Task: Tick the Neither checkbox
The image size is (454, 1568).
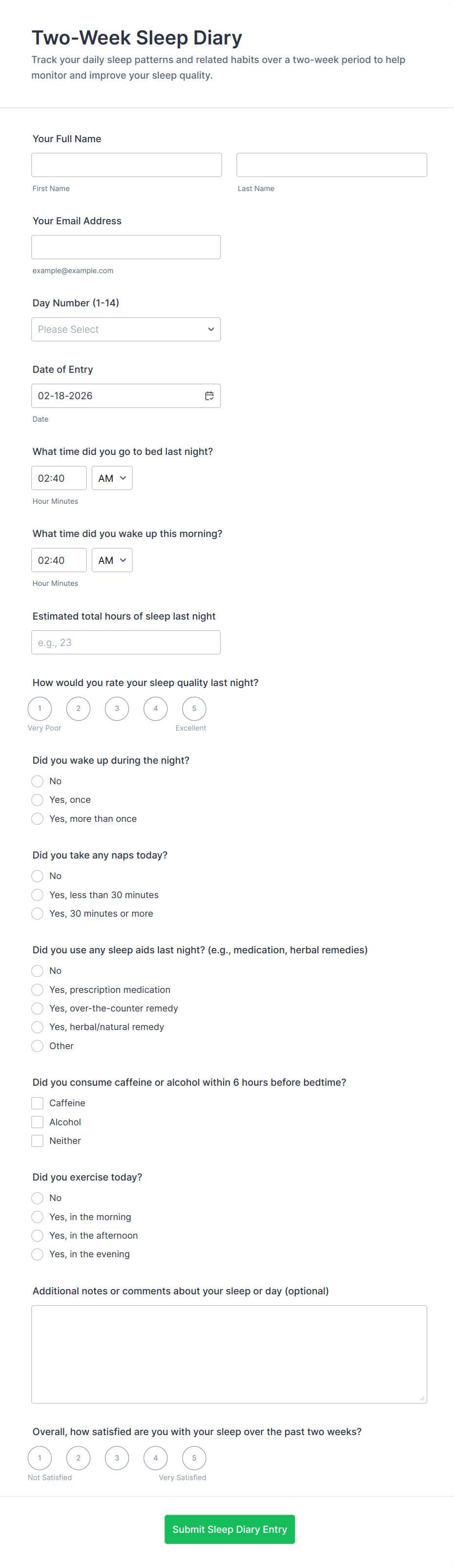Action: (x=38, y=1140)
